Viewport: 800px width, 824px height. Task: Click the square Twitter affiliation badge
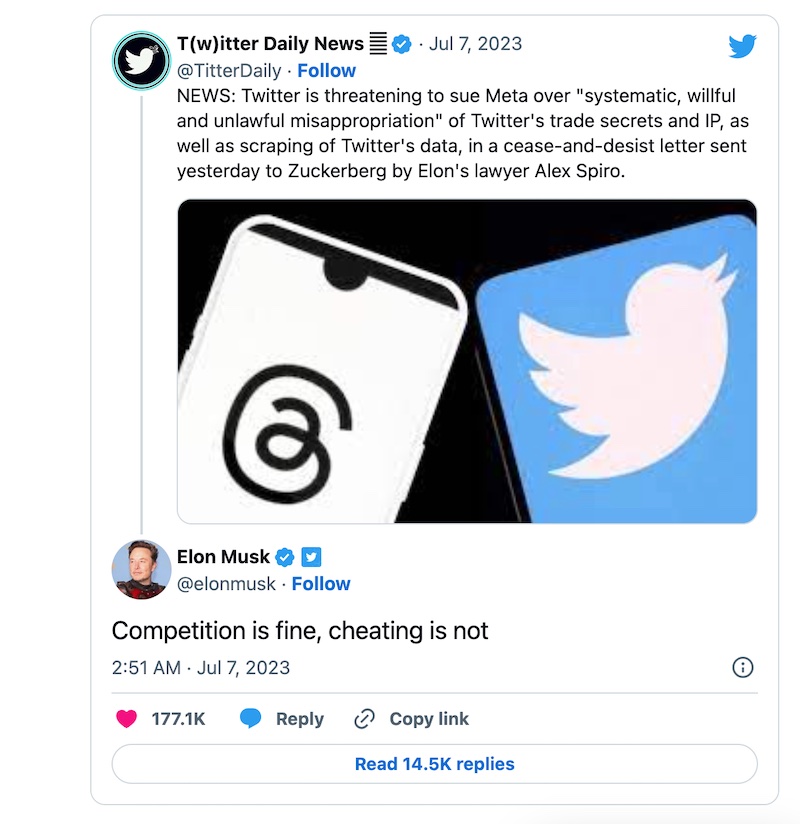(311, 557)
